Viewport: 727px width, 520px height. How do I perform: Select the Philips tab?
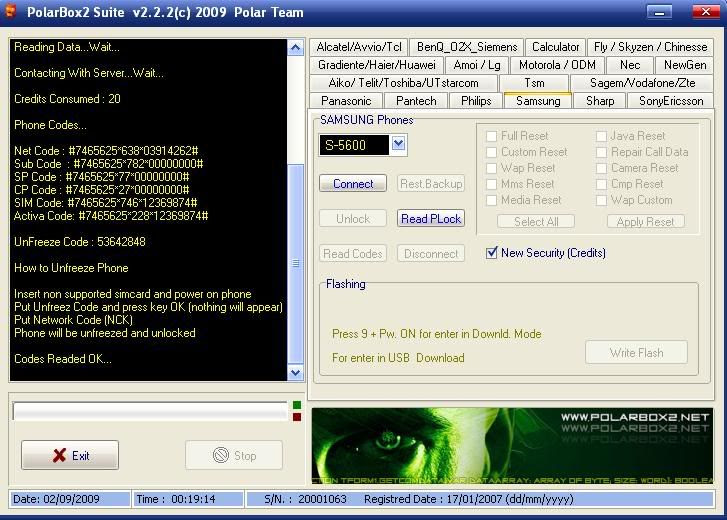[476, 101]
